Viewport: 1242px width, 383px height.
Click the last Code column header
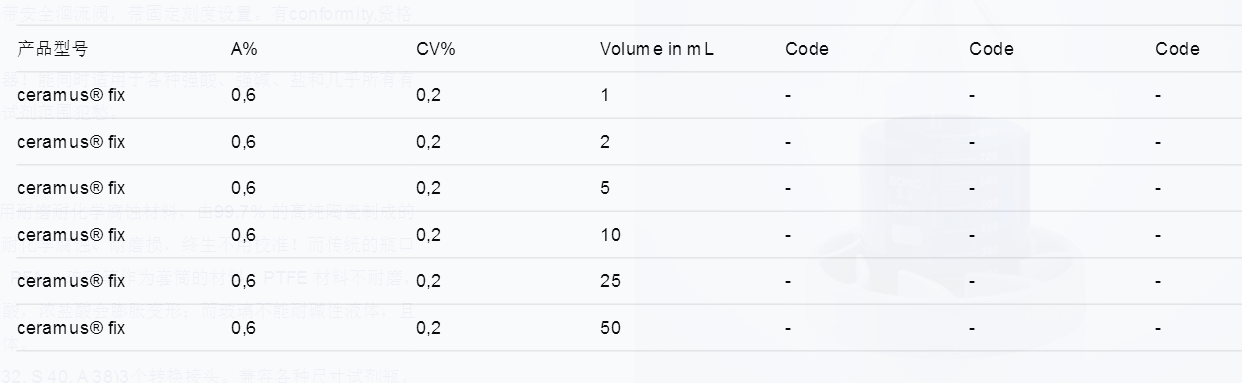(x=1177, y=49)
